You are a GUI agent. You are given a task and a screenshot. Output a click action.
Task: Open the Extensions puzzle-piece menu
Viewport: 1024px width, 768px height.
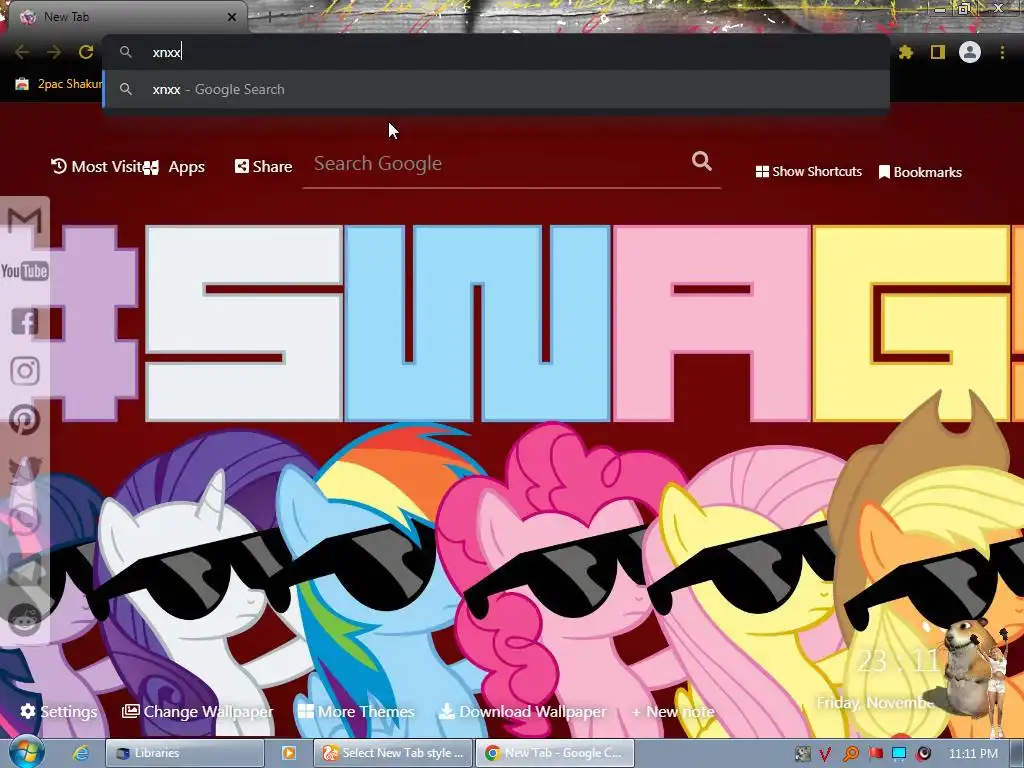click(906, 52)
